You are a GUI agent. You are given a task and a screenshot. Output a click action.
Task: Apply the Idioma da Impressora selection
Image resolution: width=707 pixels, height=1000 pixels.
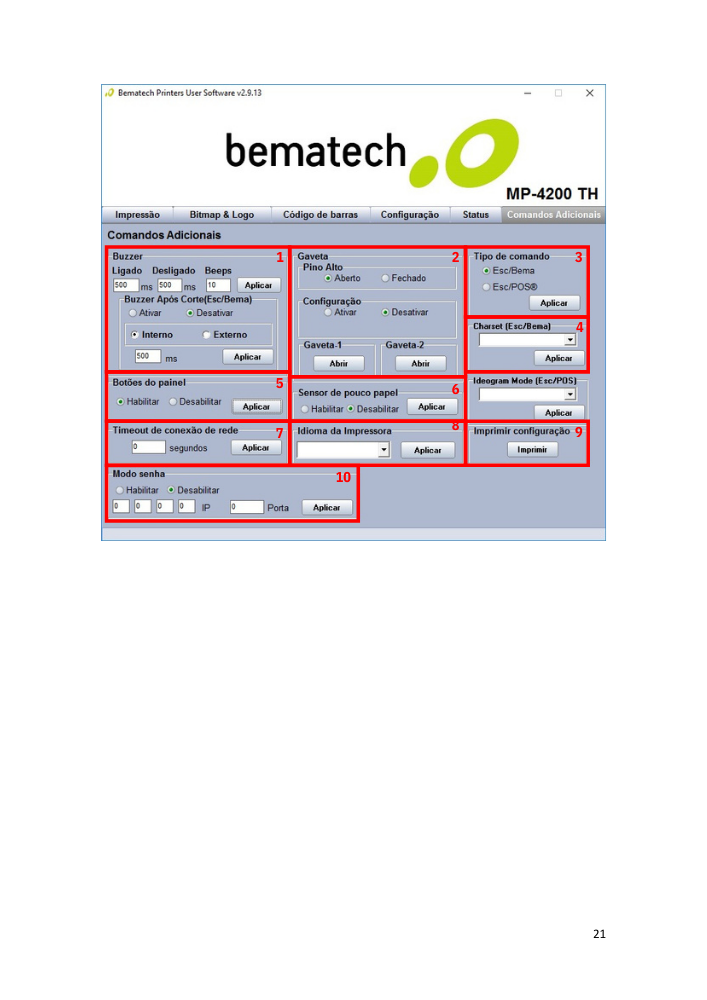pos(428,450)
